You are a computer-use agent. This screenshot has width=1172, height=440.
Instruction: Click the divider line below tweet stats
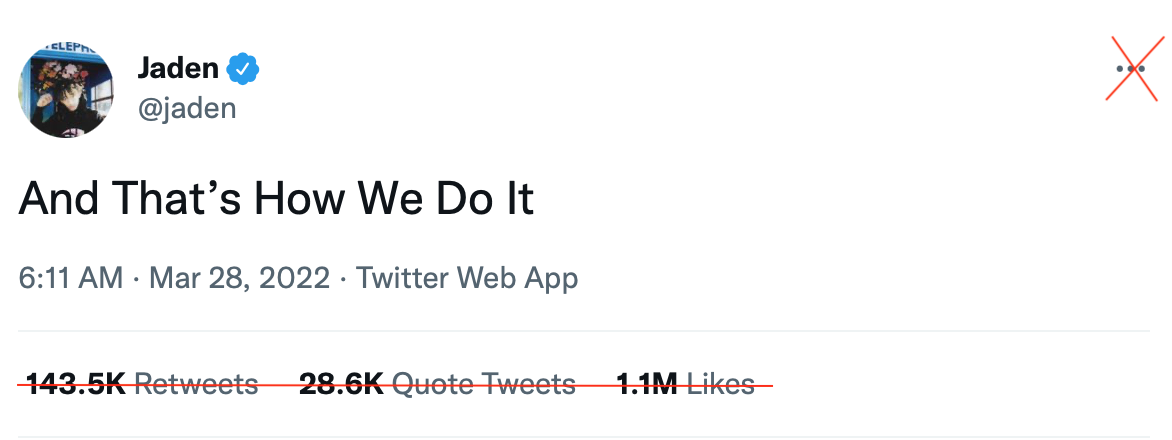point(586,436)
